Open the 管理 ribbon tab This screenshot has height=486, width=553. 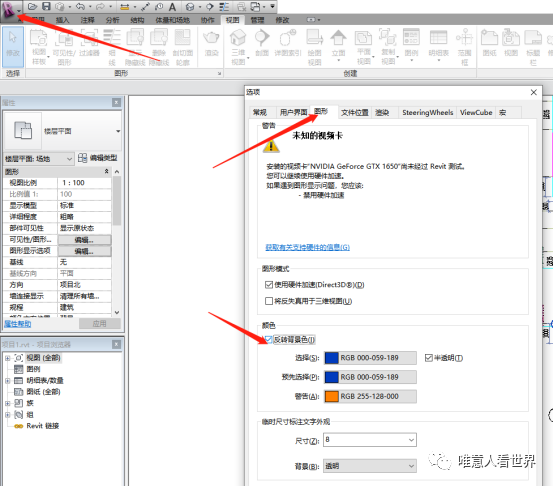click(257, 20)
